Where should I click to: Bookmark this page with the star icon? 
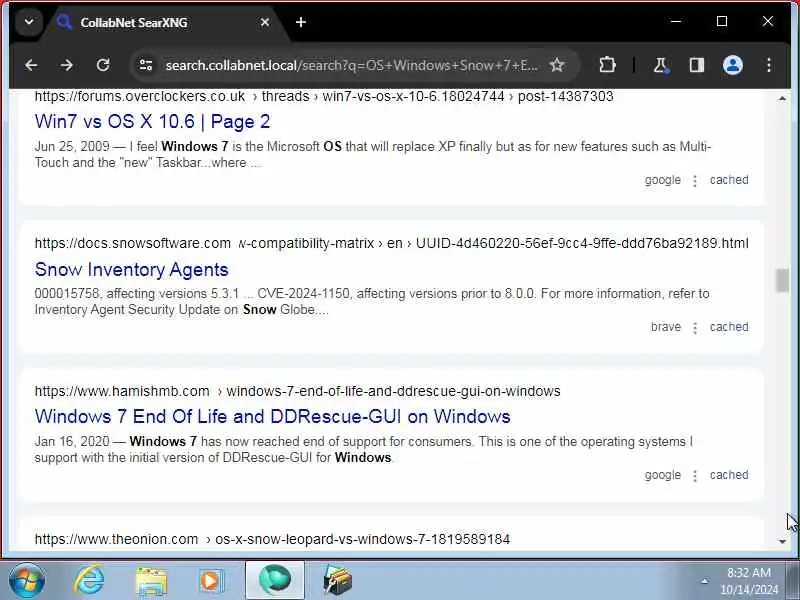557,65
